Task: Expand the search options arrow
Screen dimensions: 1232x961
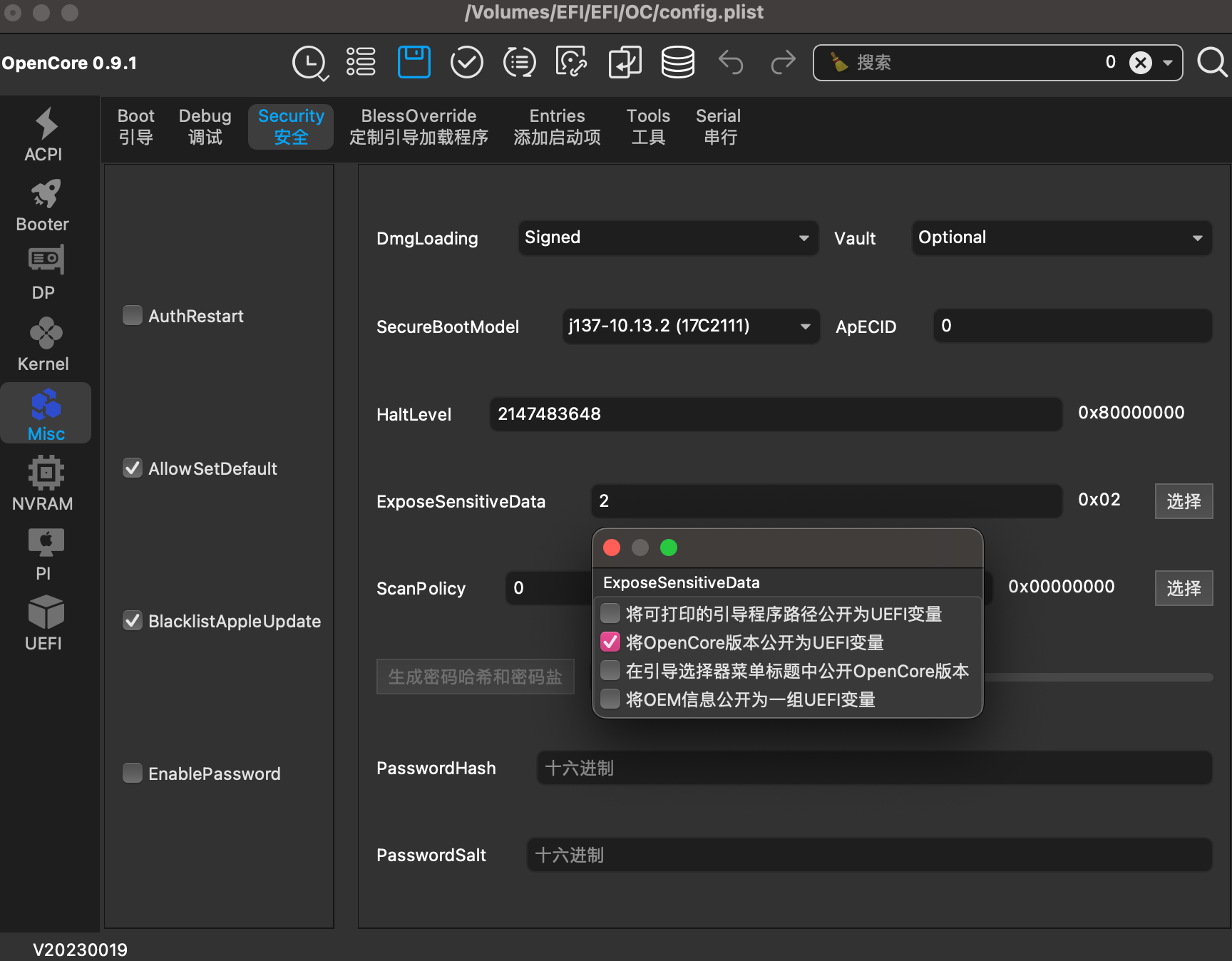Action: pos(1168,63)
